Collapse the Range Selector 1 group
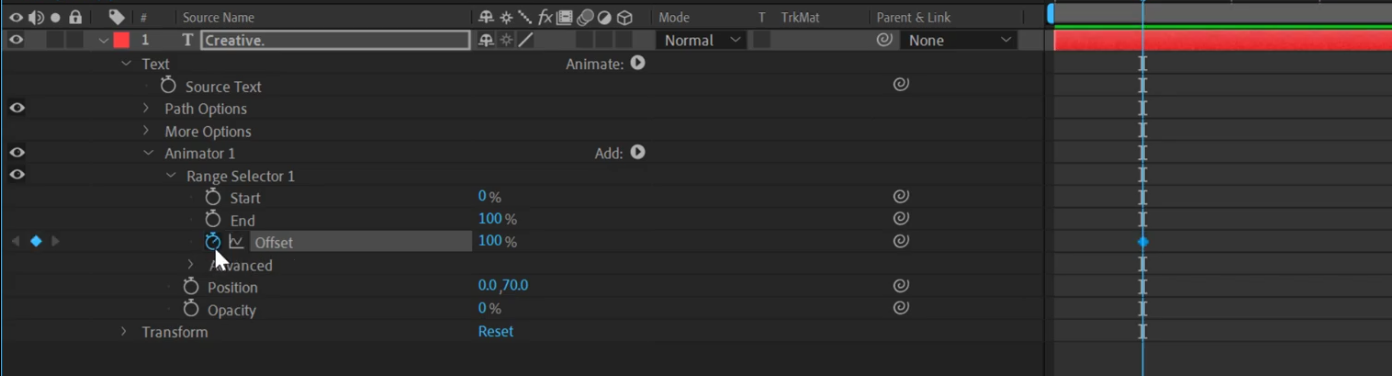Viewport: 1392px width, 376px height. 170,175
